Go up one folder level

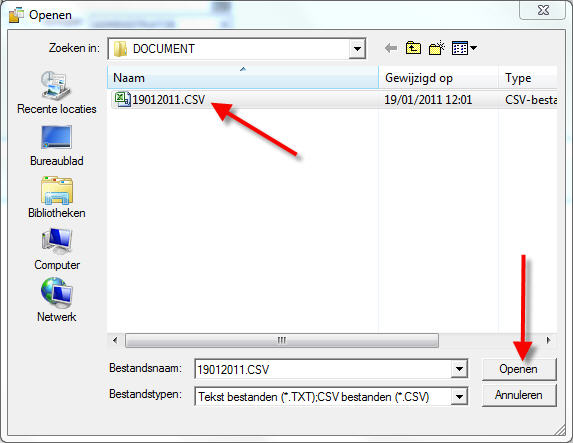(413, 48)
